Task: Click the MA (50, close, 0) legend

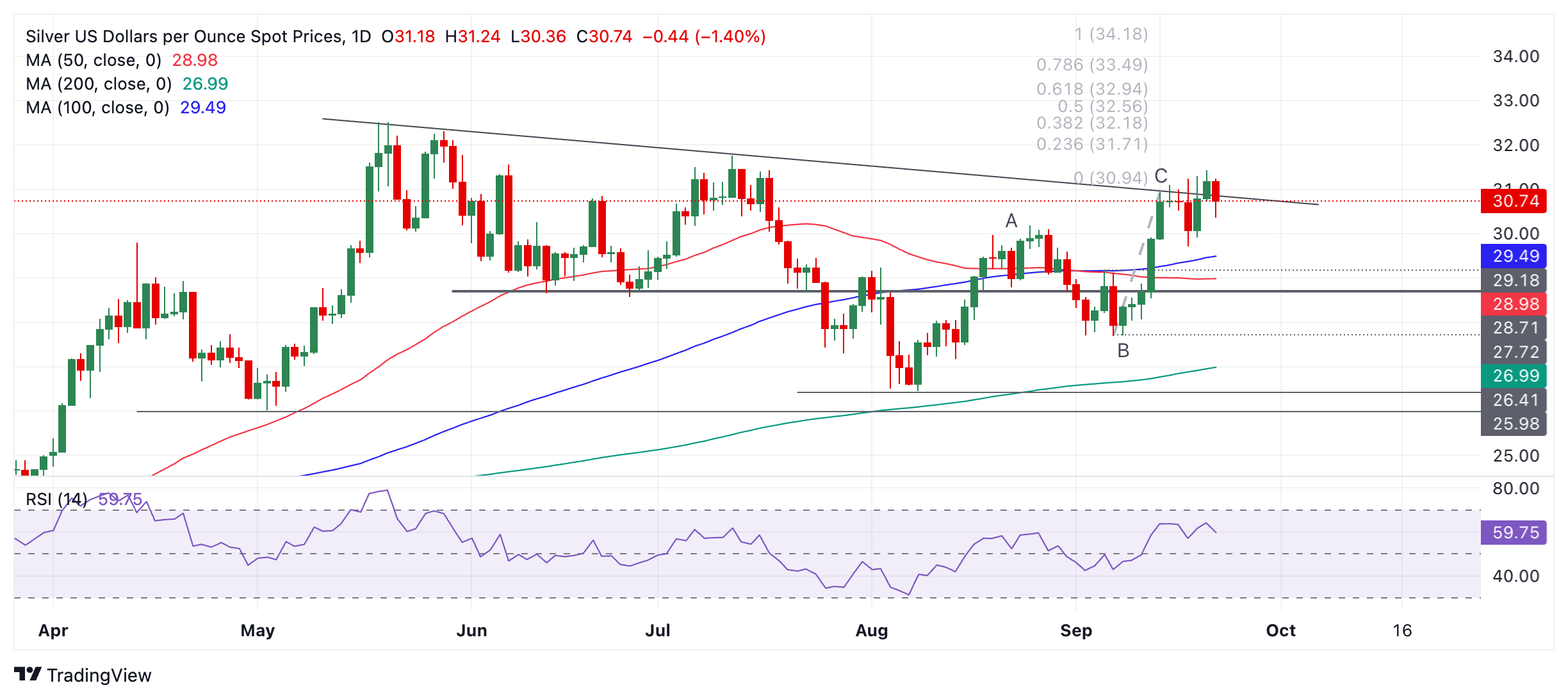Action: coord(94,60)
